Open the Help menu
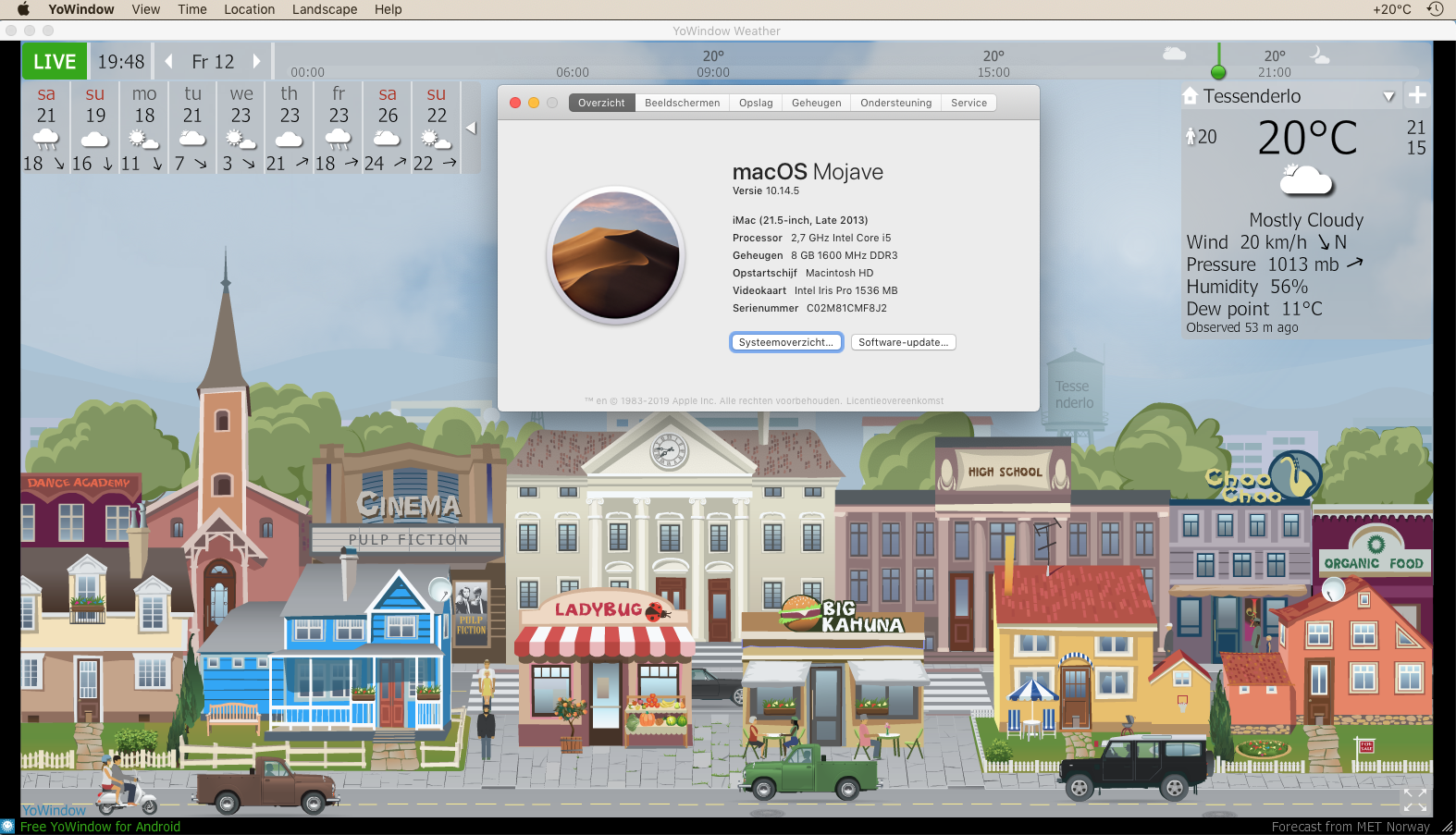Viewport: 1456px width, 835px height. (389, 9)
